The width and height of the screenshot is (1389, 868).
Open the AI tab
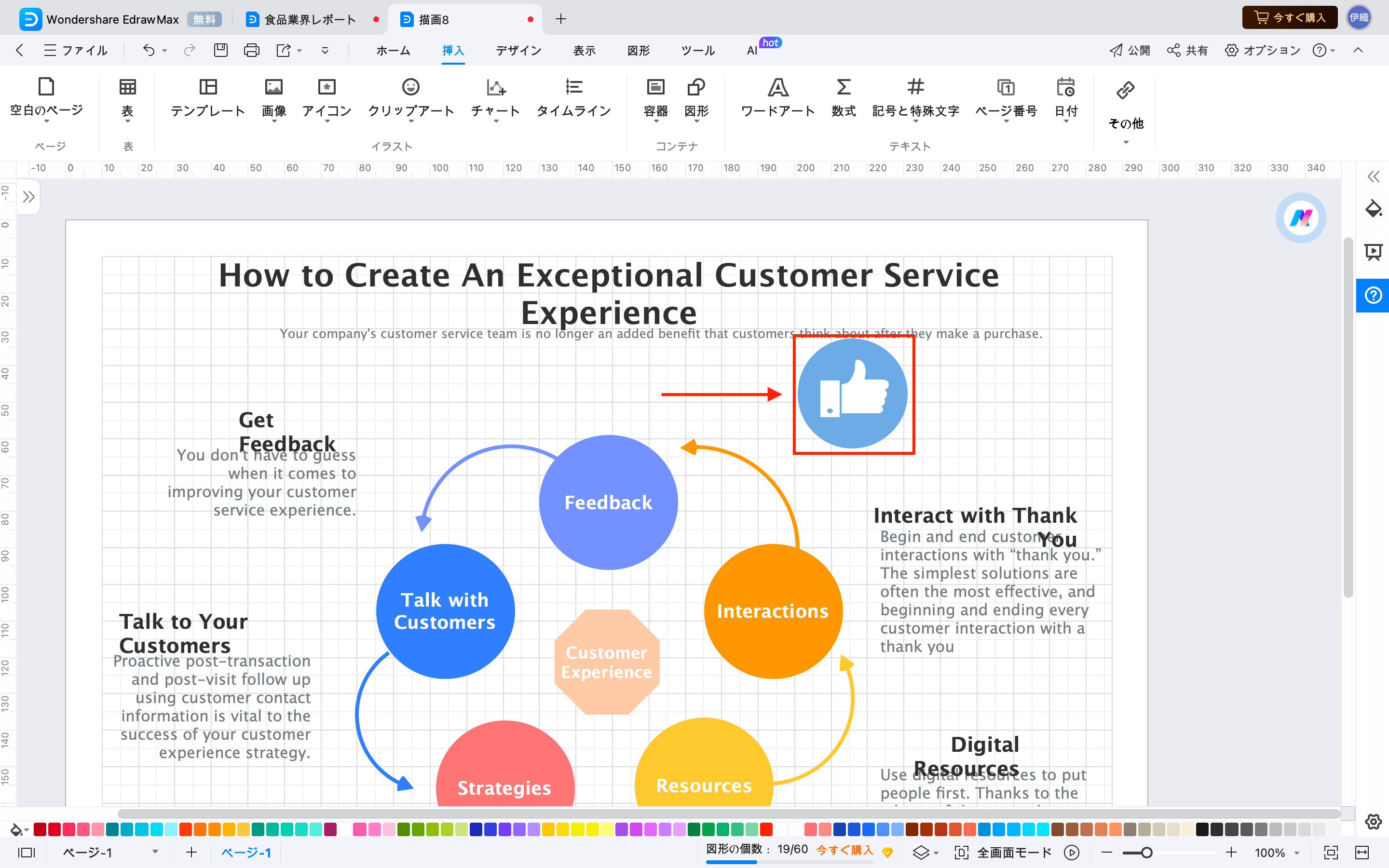pos(752,51)
